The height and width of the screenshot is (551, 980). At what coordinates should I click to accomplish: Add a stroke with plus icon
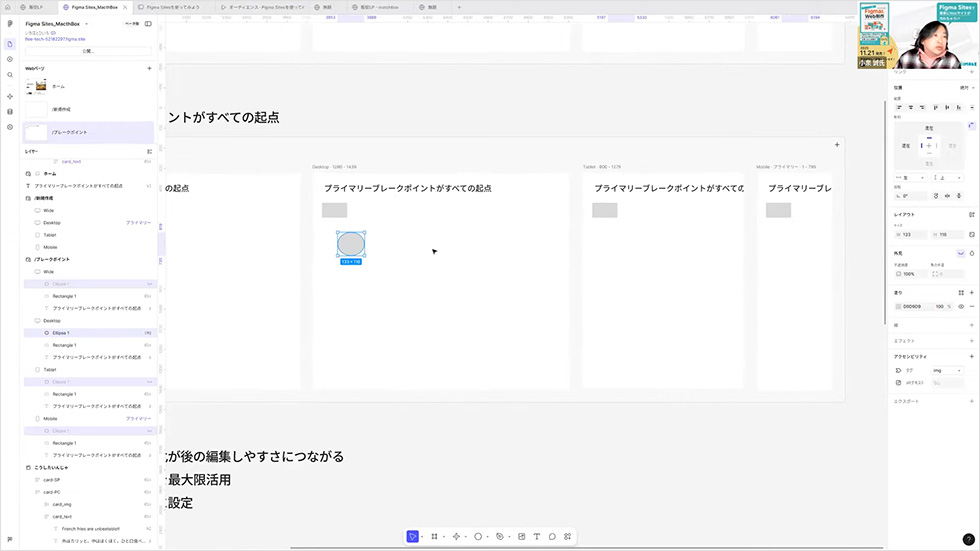click(972, 325)
